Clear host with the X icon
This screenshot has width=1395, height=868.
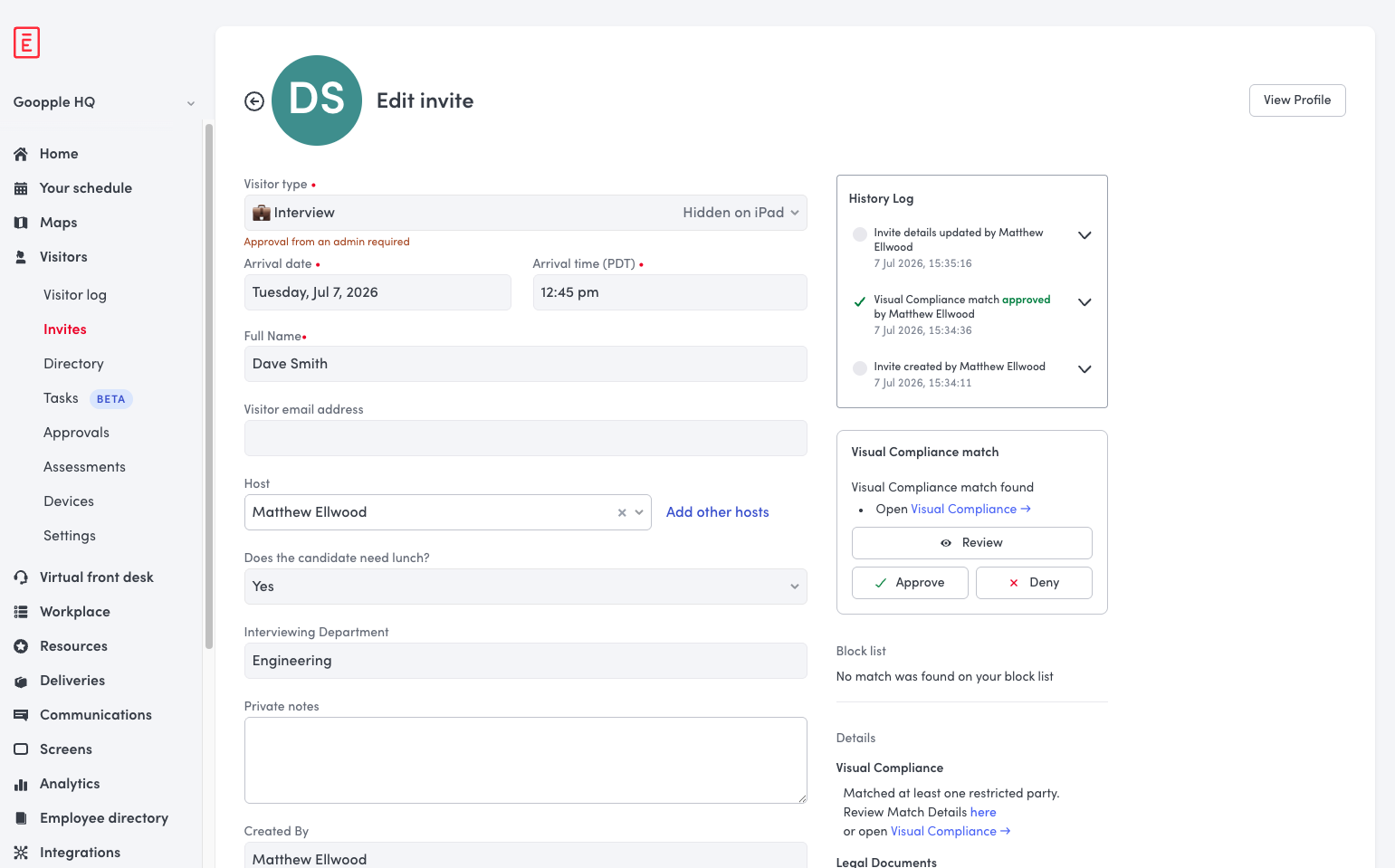click(x=622, y=512)
